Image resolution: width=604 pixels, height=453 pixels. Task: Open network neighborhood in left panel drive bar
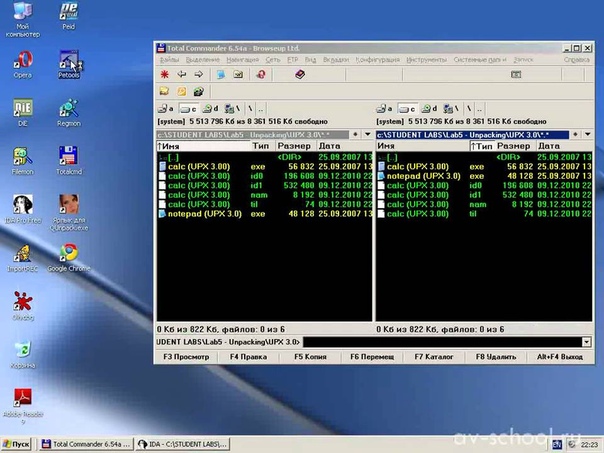pyautogui.click(x=232, y=109)
